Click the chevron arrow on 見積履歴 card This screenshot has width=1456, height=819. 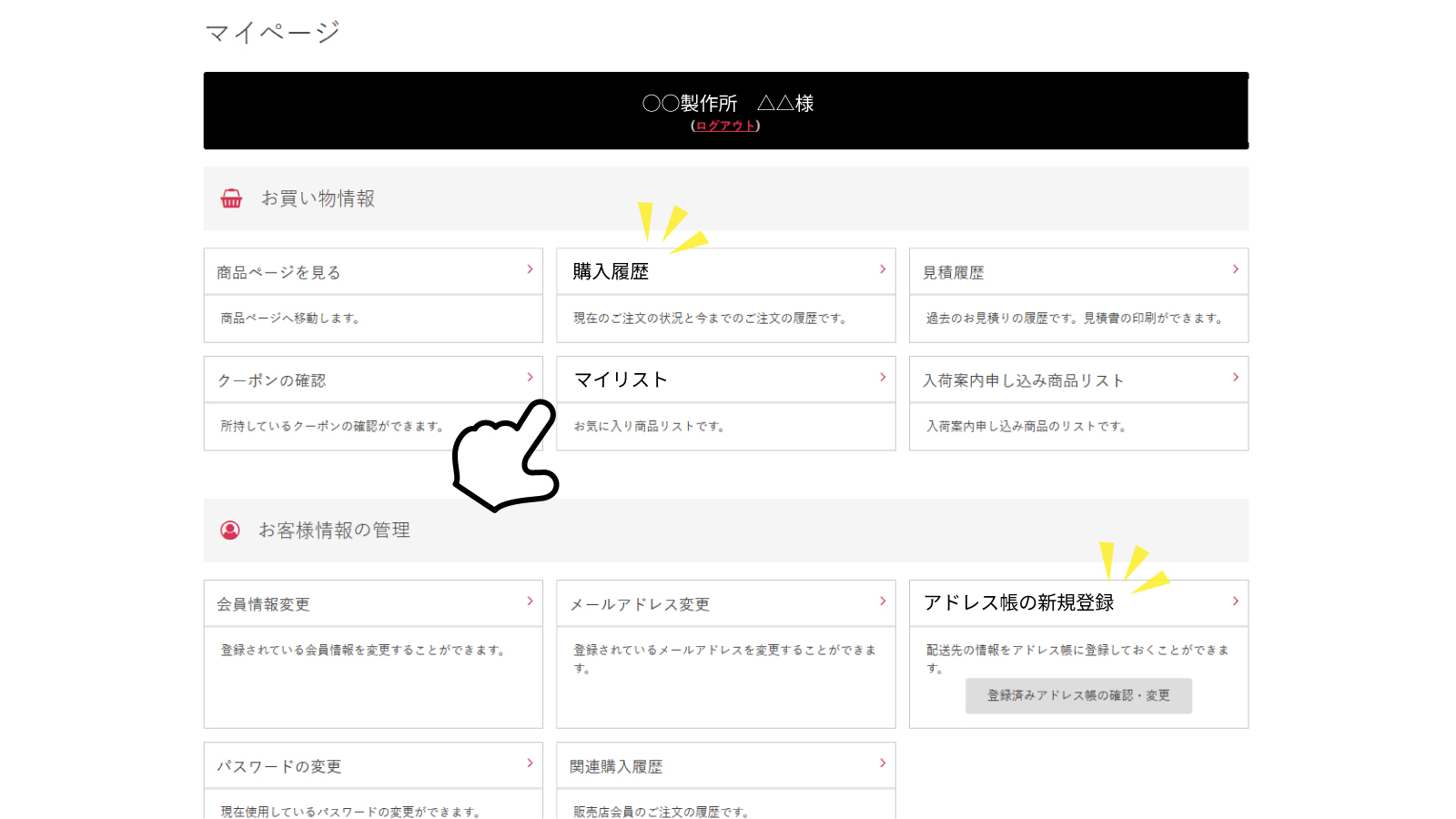tap(1235, 269)
